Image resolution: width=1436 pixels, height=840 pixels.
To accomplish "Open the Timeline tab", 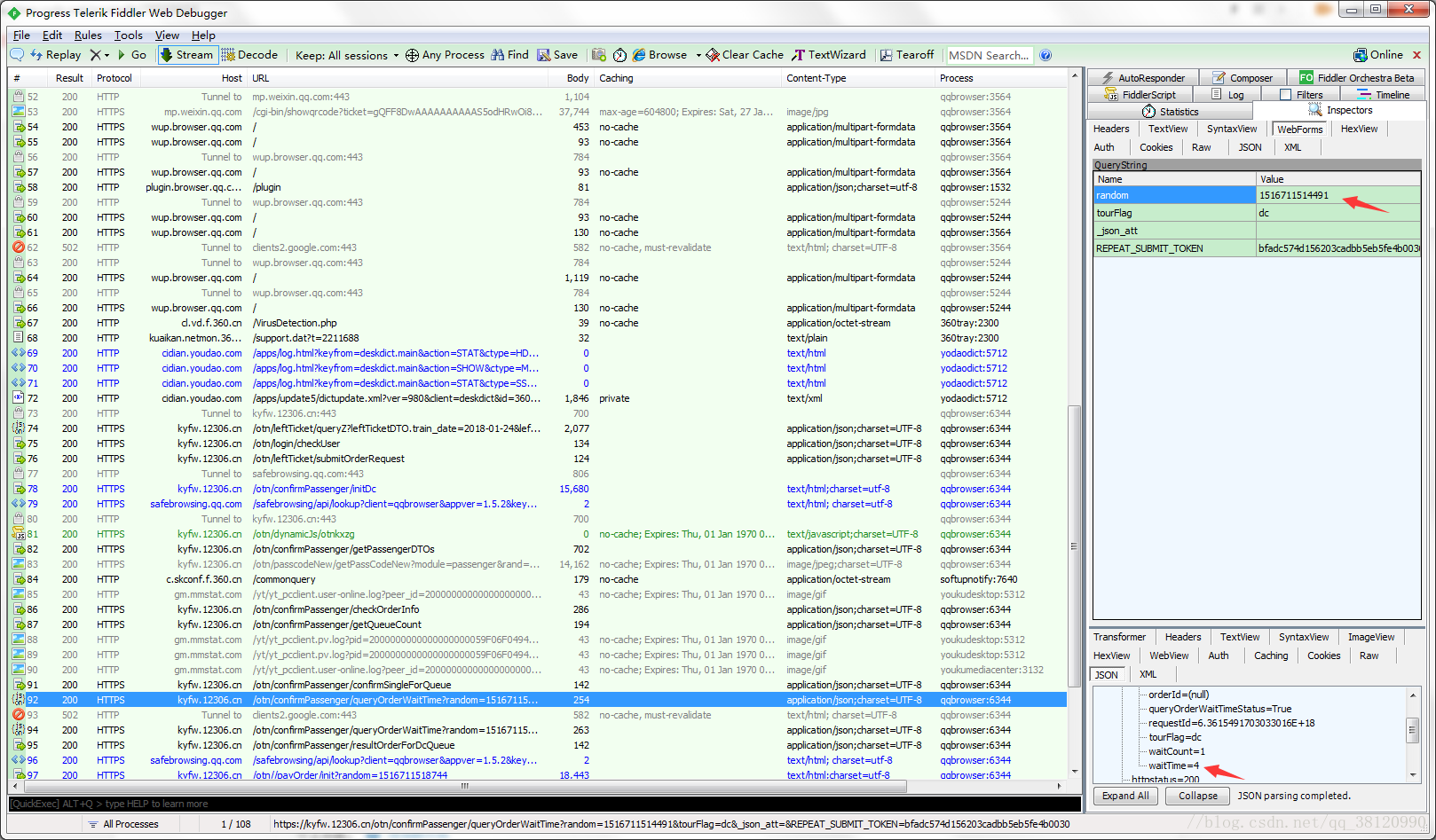I will 1384,95.
